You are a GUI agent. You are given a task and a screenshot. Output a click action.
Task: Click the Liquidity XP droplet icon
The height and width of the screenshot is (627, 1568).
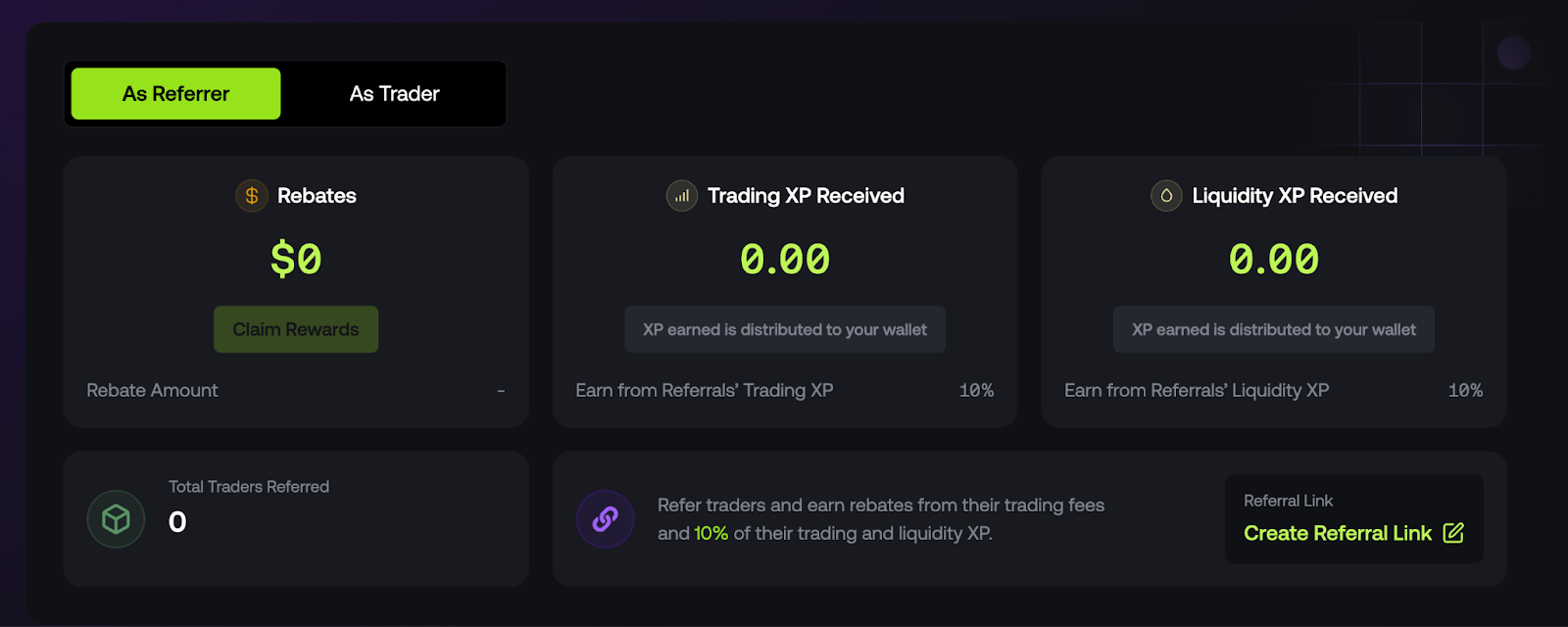pyautogui.click(x=1166, y=196)
